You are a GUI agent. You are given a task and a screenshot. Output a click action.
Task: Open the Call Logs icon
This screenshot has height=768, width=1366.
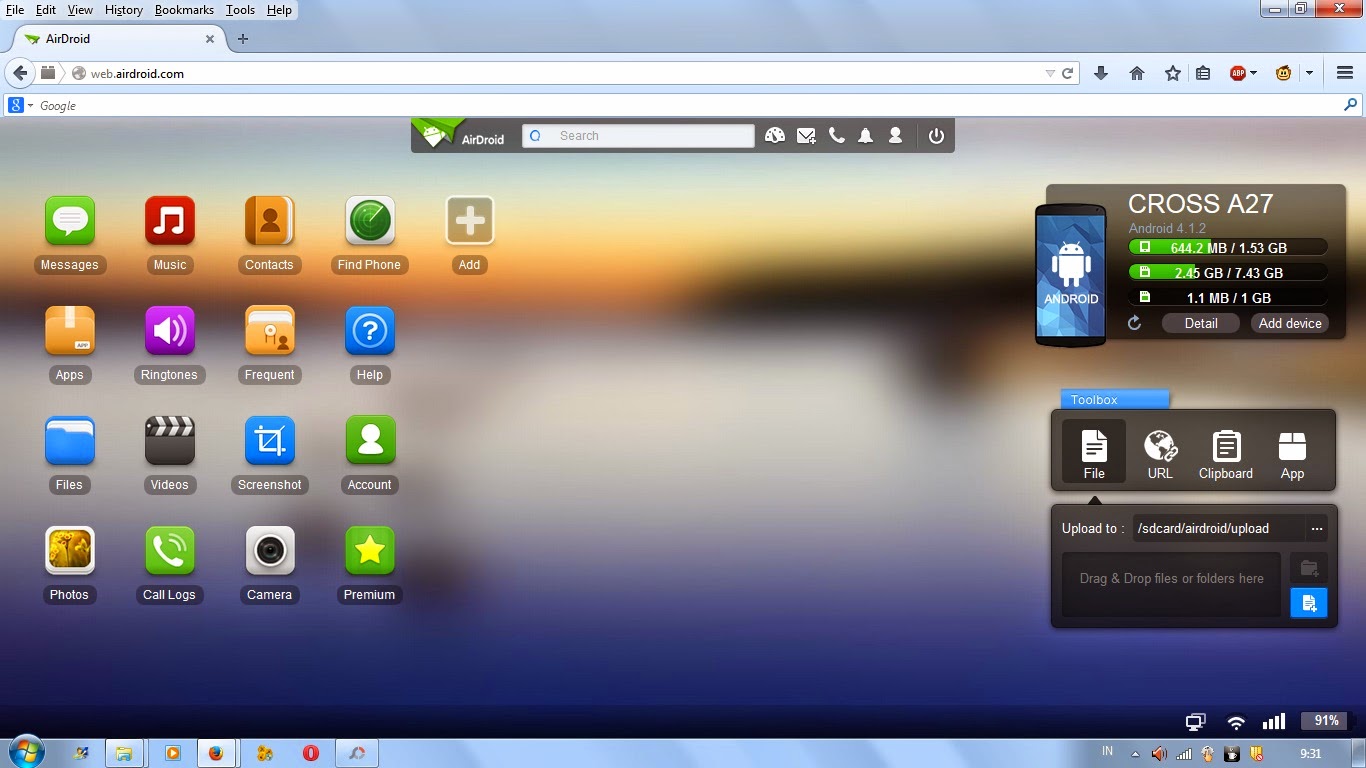pyautogui.click(x=170, y=550)
